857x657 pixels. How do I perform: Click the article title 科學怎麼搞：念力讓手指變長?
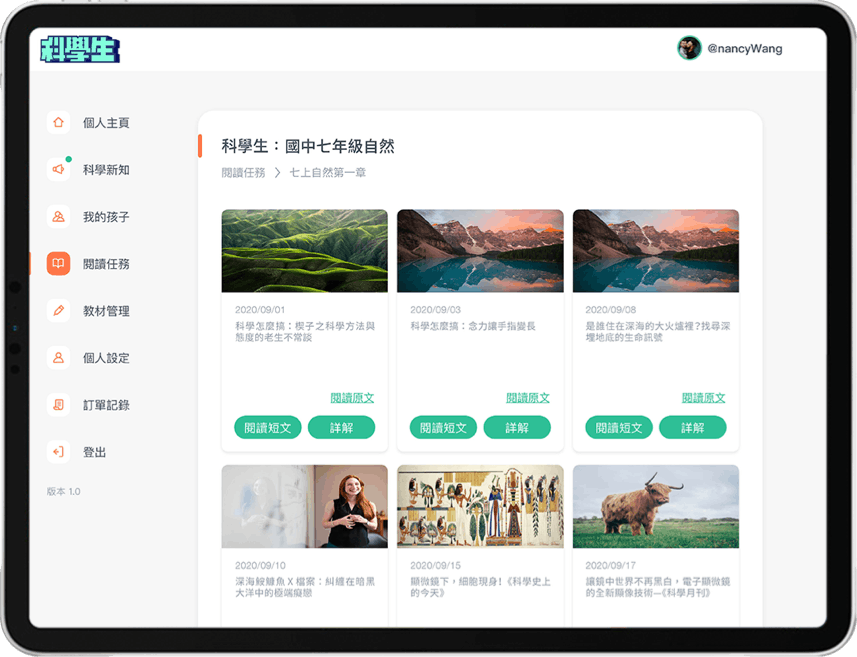click(473, 326)
